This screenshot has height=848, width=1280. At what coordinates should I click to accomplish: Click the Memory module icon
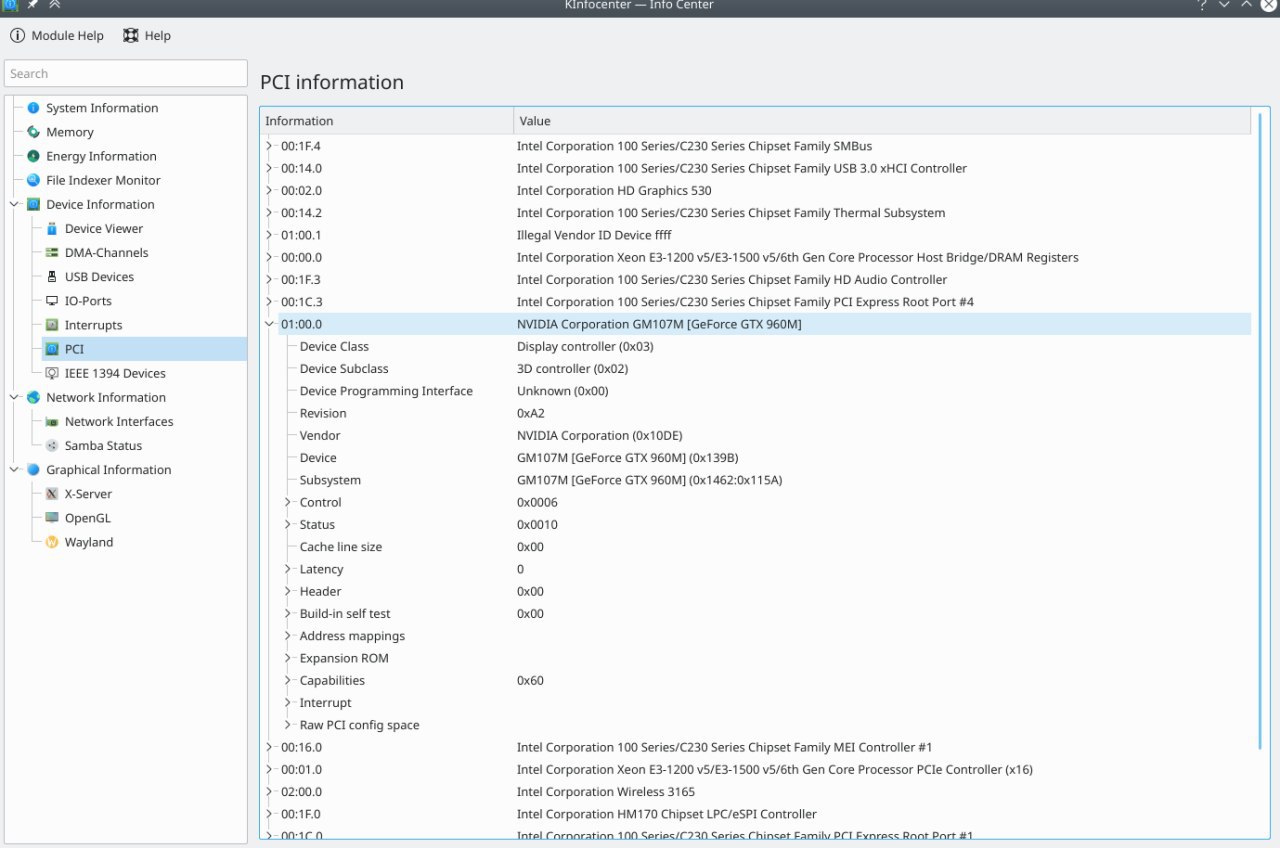(x=33, y=132)
